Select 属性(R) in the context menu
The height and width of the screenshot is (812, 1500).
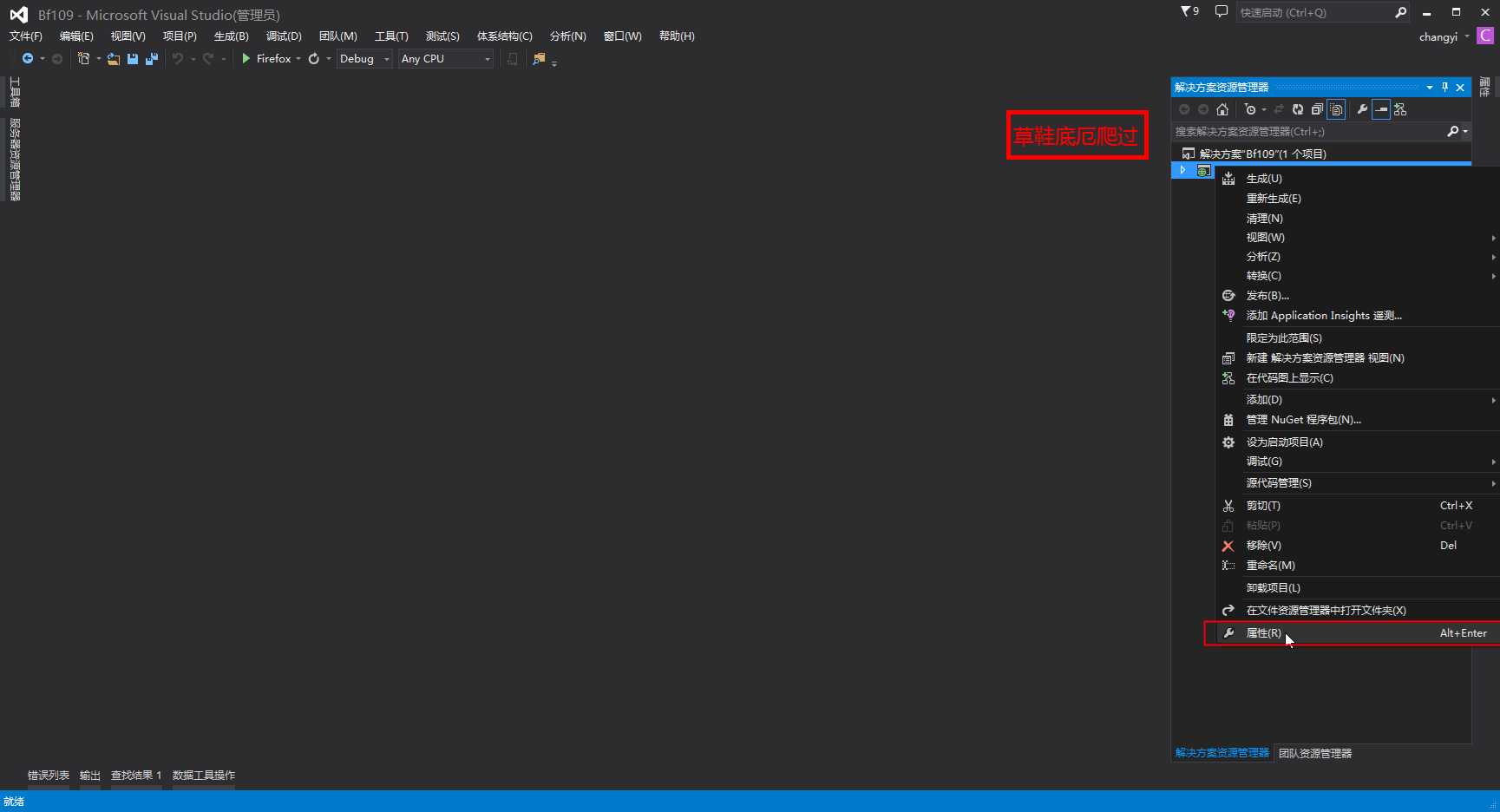1358,633
